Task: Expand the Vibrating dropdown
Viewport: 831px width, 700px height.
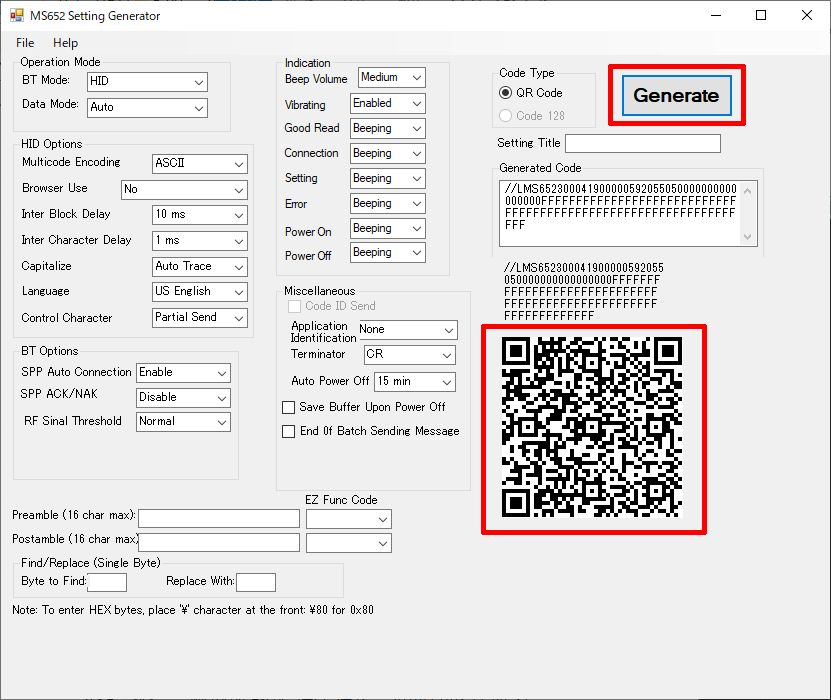Action: click(388, 103)
